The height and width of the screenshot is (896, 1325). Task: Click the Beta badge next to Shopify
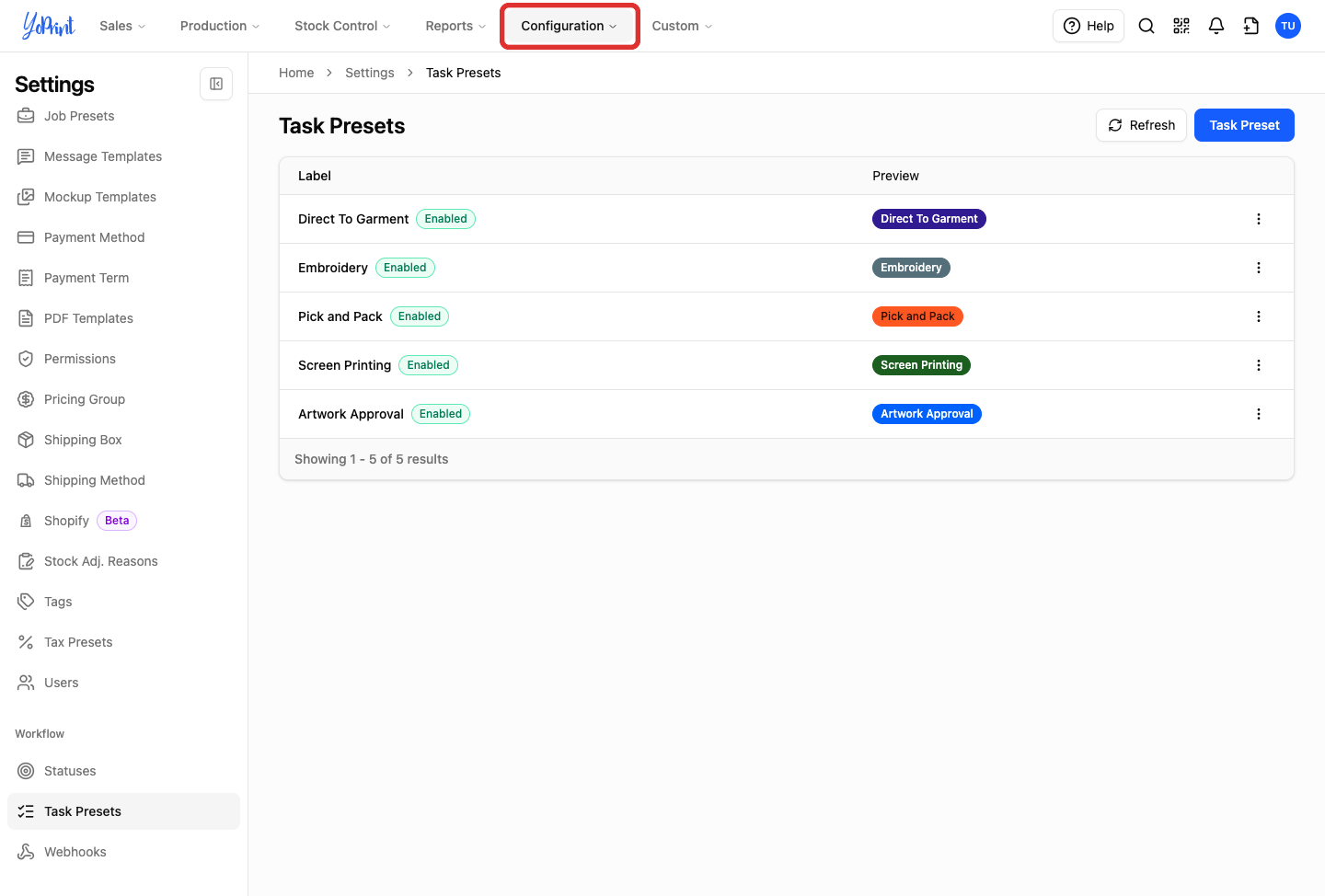[x=117, y=521]
